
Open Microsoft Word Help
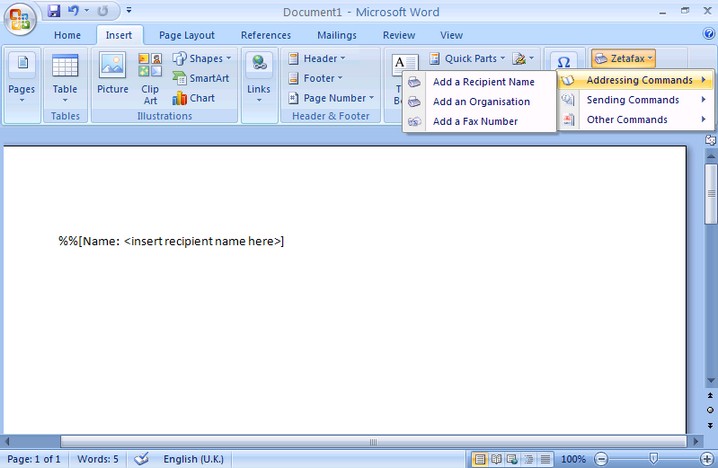(708, 34)
